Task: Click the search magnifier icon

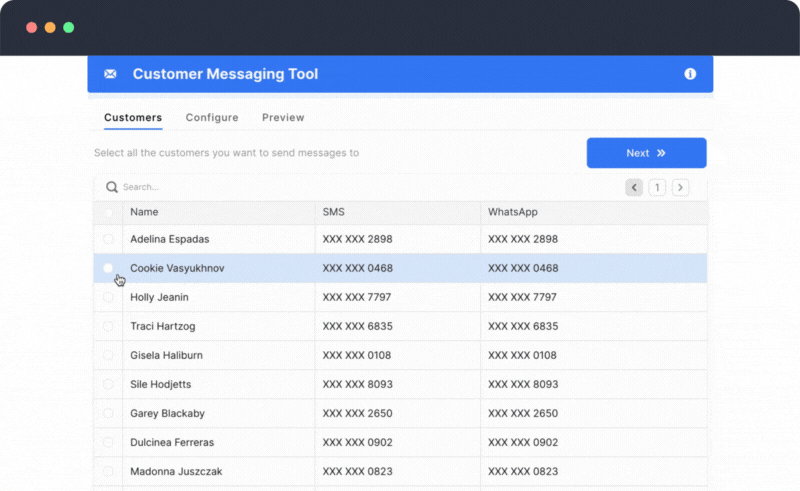Action: [112, 187]
